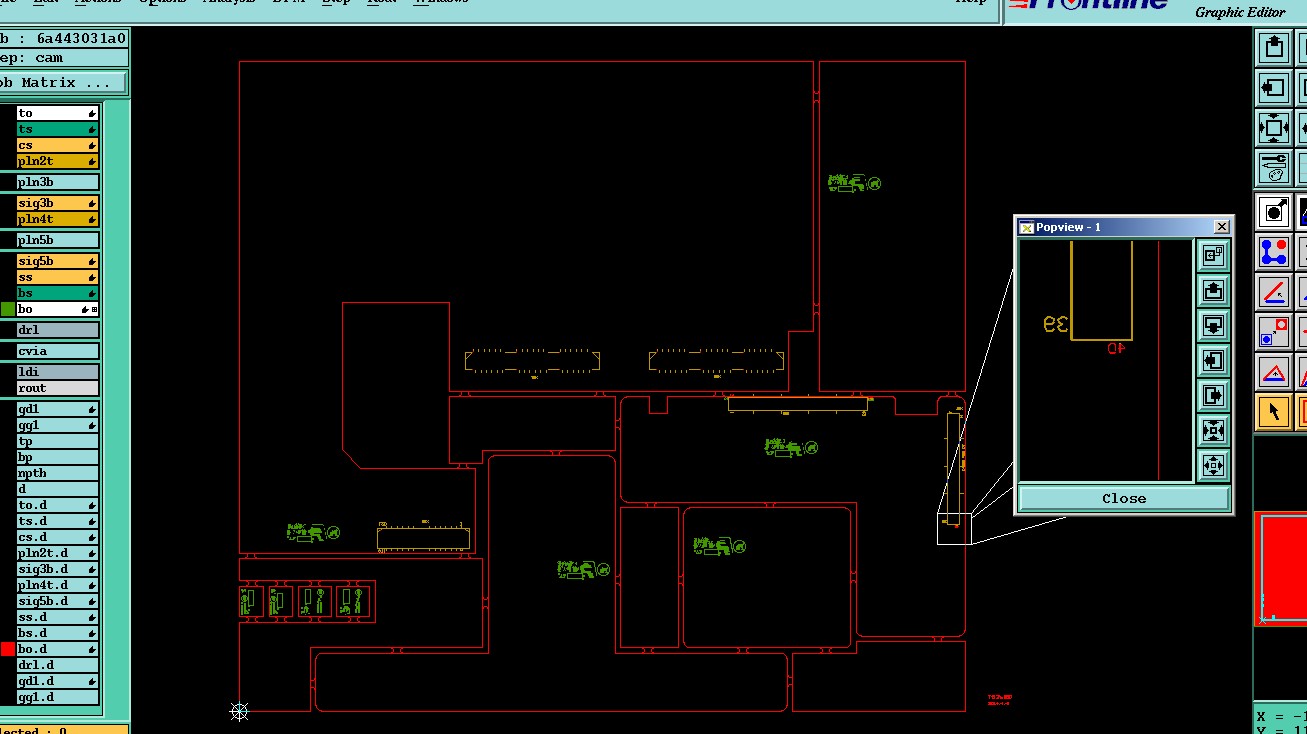Select the snap points tool icon
This screenshot has height=734, width=1307.
coord(1274,331)
